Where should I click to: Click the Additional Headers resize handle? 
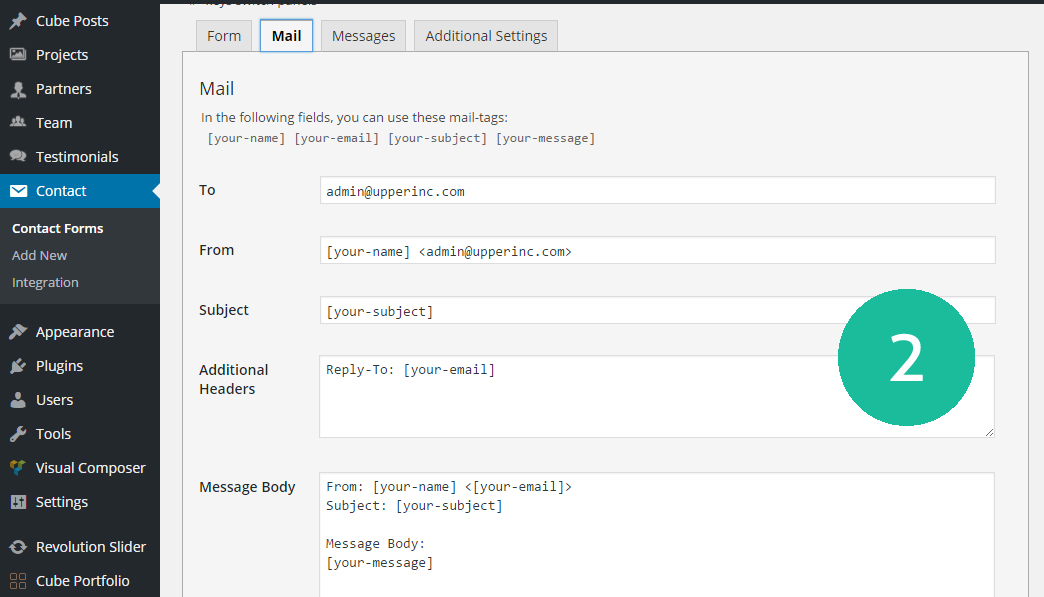pyautogui.click(x=989, y=432)
